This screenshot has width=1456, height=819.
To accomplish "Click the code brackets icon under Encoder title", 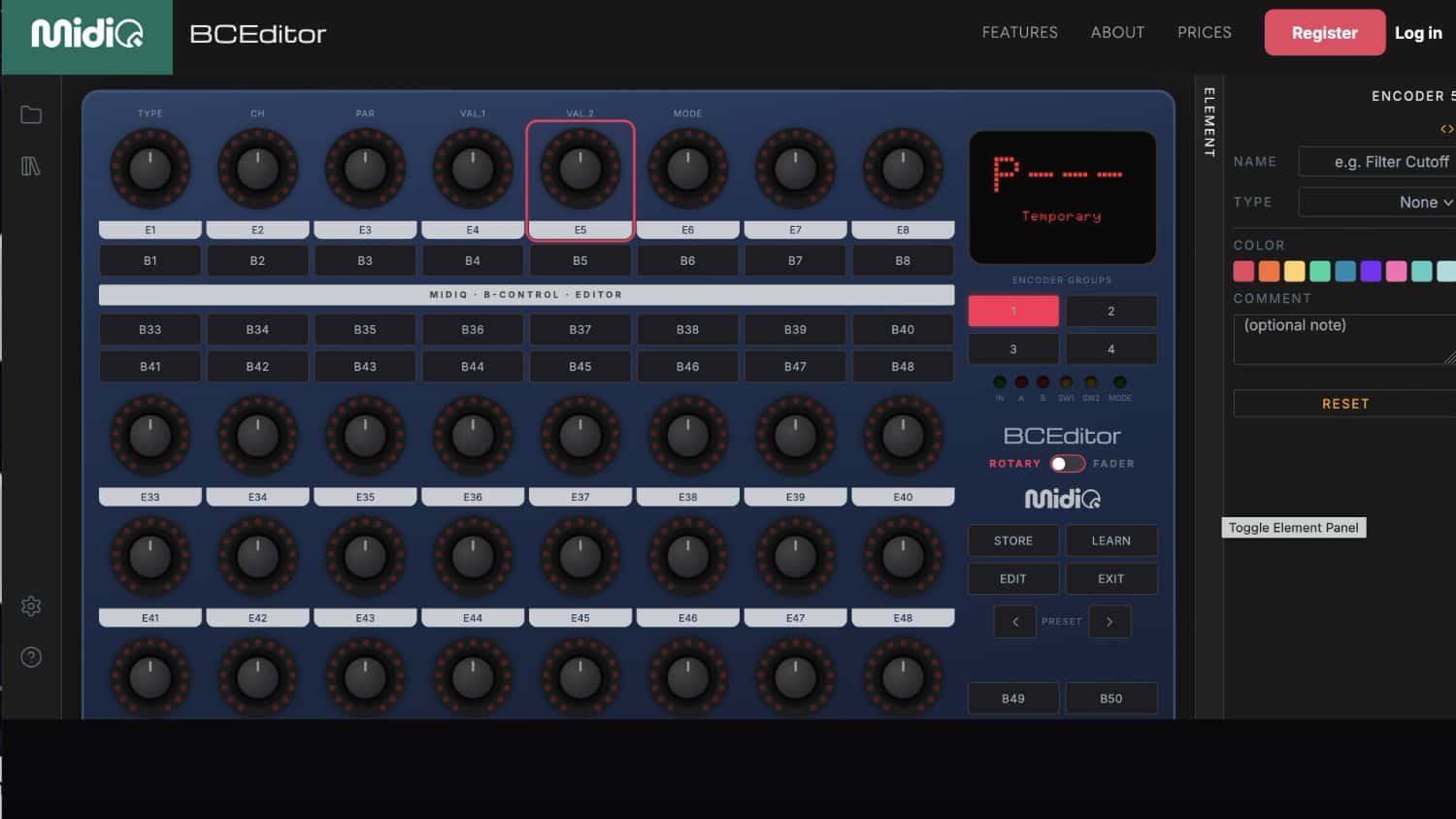I will coord(1446,128).
